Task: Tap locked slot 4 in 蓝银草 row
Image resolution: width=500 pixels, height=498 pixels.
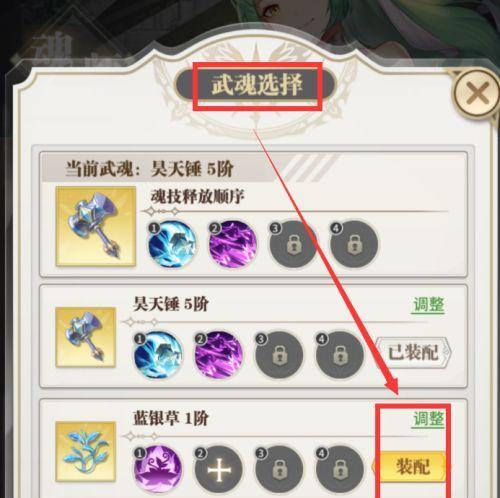Action: click(x=340, y=469)
